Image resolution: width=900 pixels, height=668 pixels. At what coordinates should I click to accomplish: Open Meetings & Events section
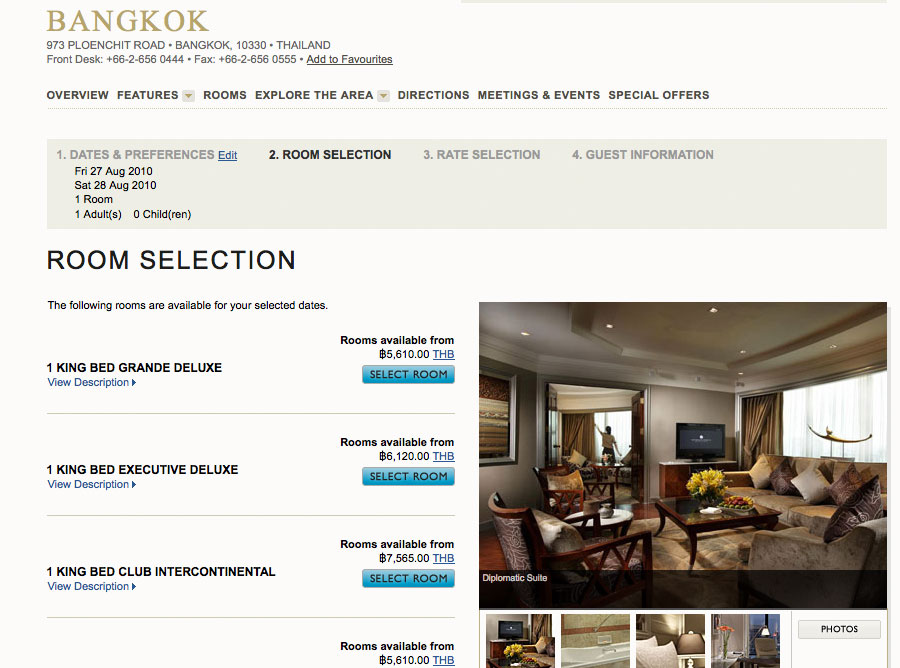point(538,95)
